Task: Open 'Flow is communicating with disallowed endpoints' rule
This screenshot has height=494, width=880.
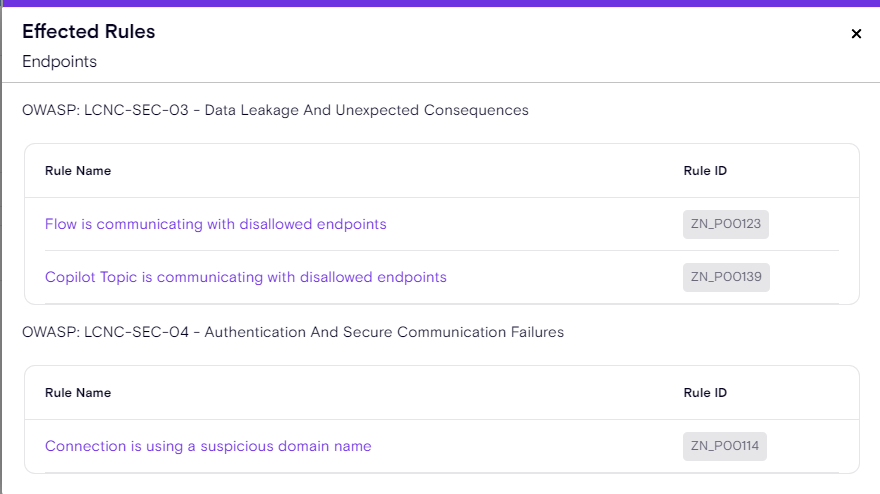Action: 215,224
